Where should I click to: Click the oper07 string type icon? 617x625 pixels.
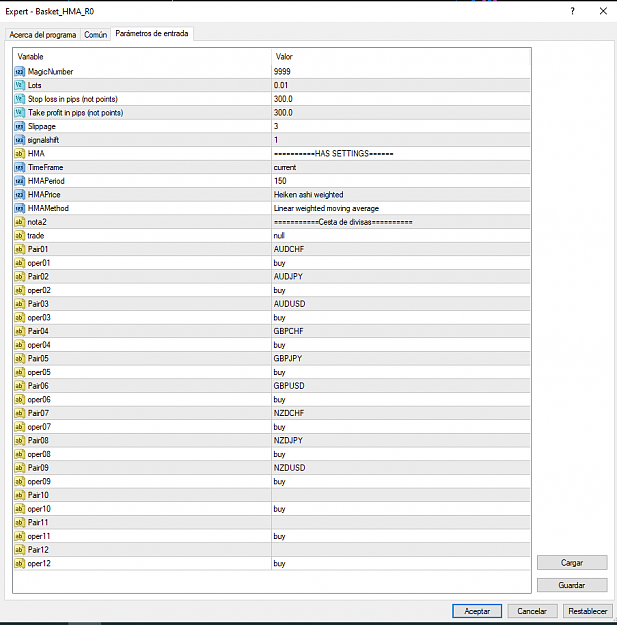pos(20,427)
